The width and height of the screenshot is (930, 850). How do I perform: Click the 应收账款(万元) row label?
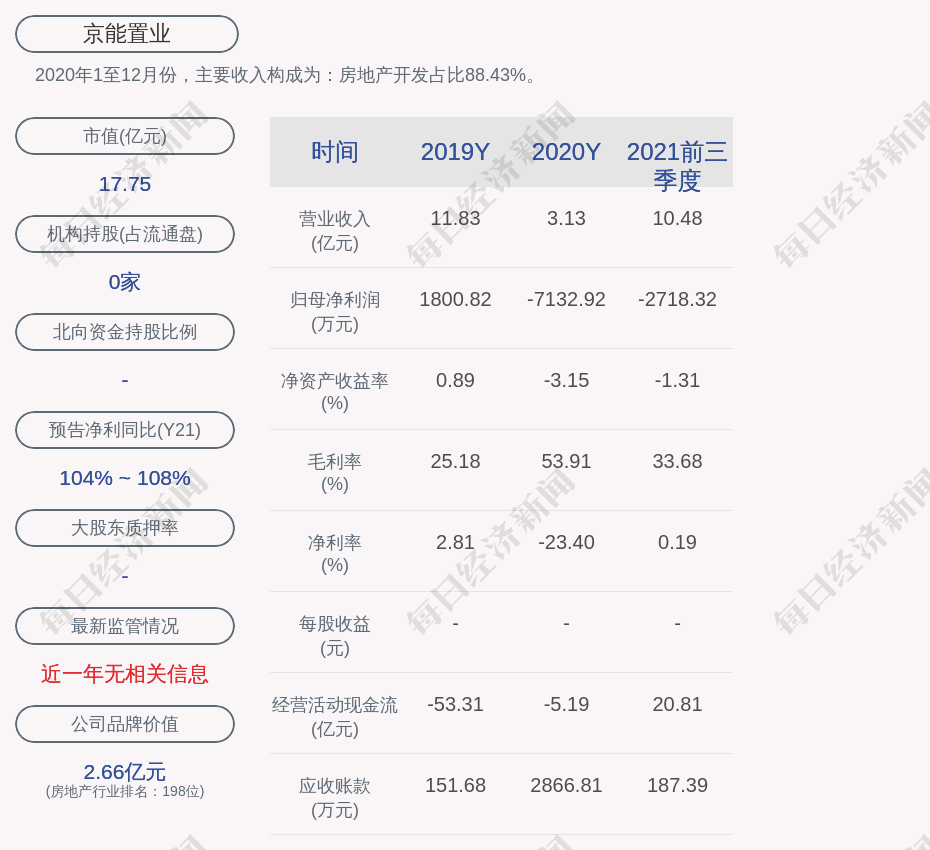pyautogui.click(x=335, y=798)
